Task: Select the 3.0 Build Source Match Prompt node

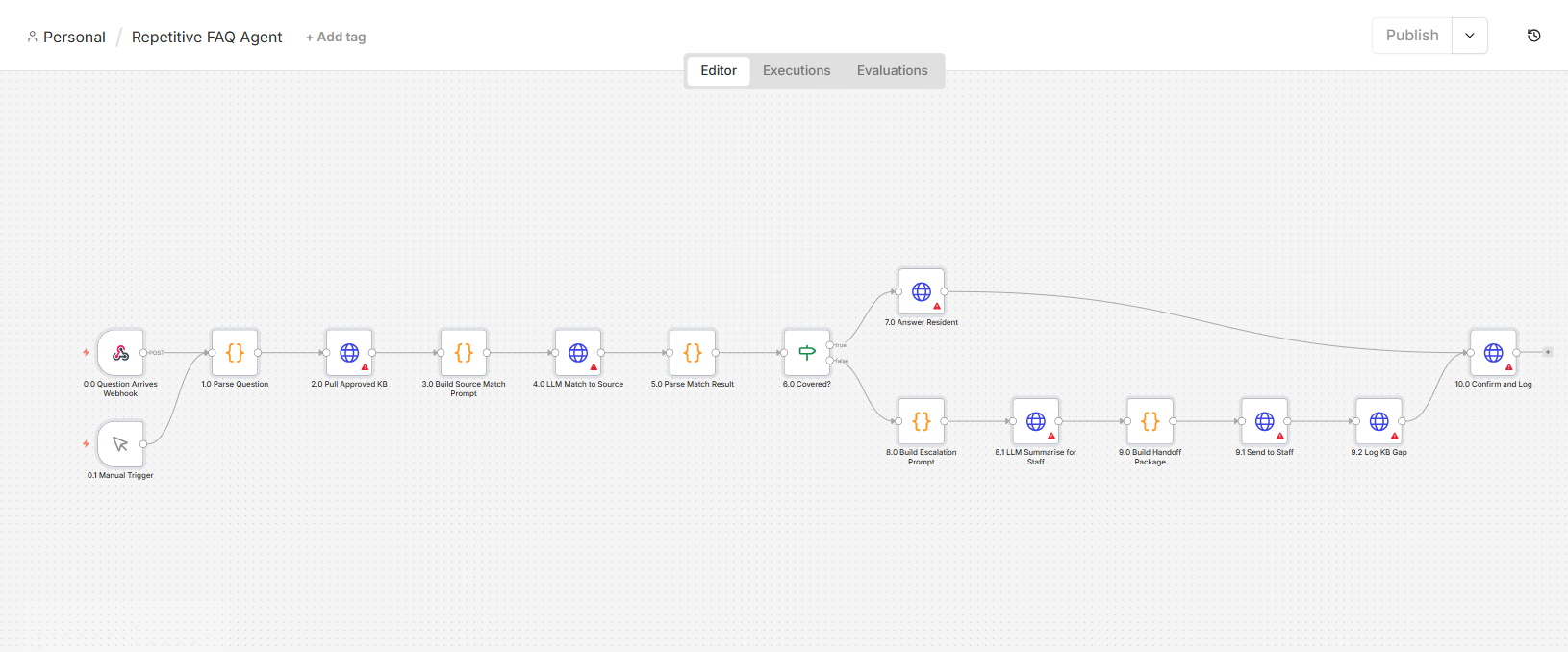Action: pyautogui.click(x=464, y=353)
